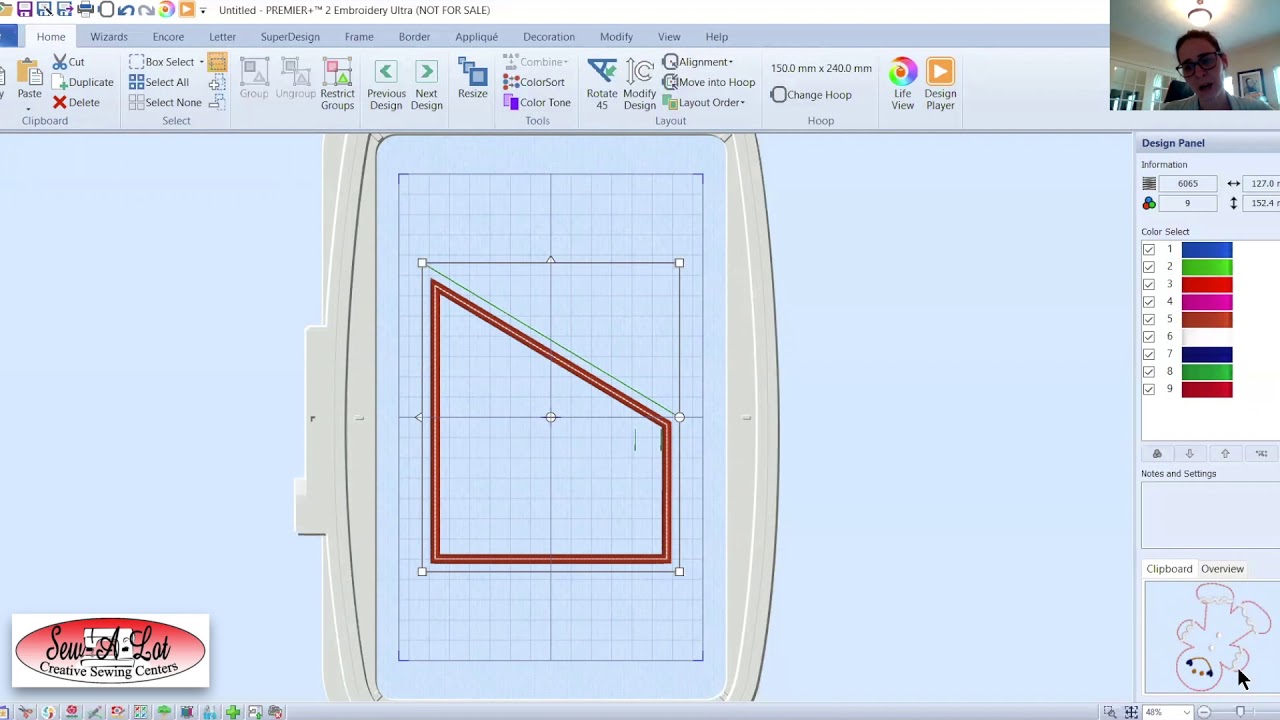The image size is (1280, 720).
Task: Click the Save icon in quick access toolbar
Action: click(x=24, y=10)
